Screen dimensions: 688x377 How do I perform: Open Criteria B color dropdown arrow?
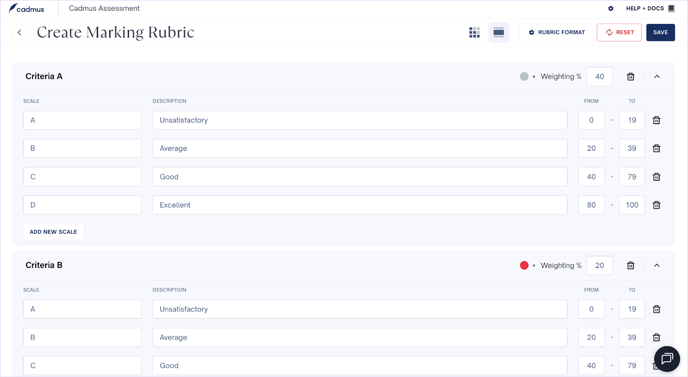pyautogui.click(x=534, y=266)
